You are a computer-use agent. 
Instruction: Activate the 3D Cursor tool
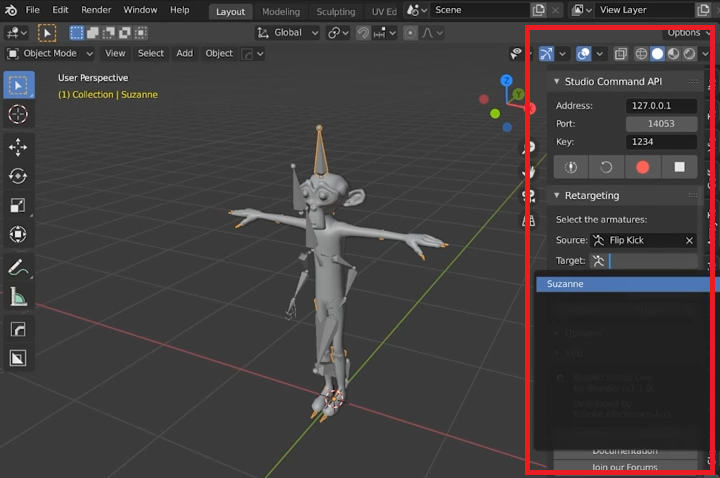pyautogui.click(x=18, y=114)
